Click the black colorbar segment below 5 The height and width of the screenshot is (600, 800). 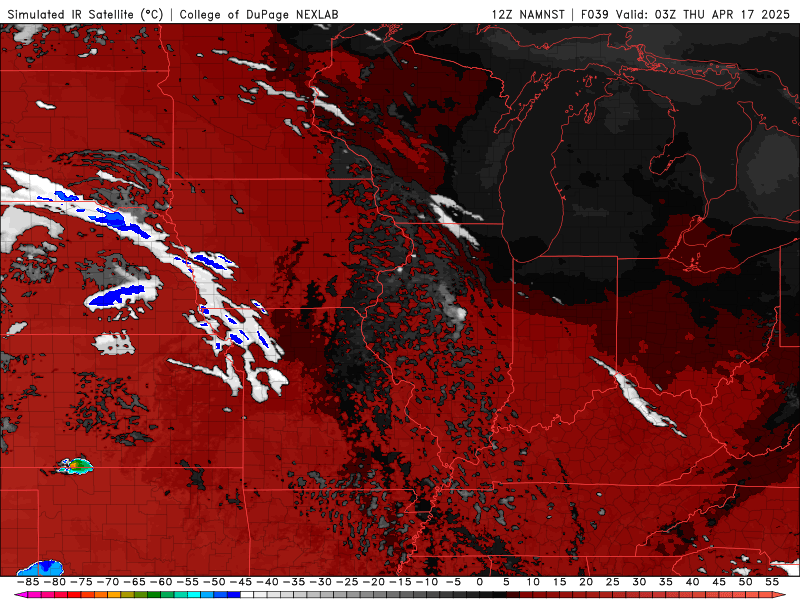[500, 595]
